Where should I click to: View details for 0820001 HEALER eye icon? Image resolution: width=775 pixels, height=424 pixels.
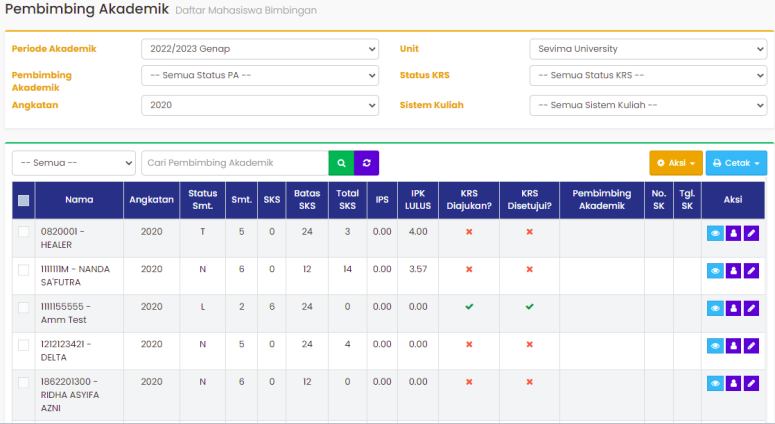pos(715,233)
